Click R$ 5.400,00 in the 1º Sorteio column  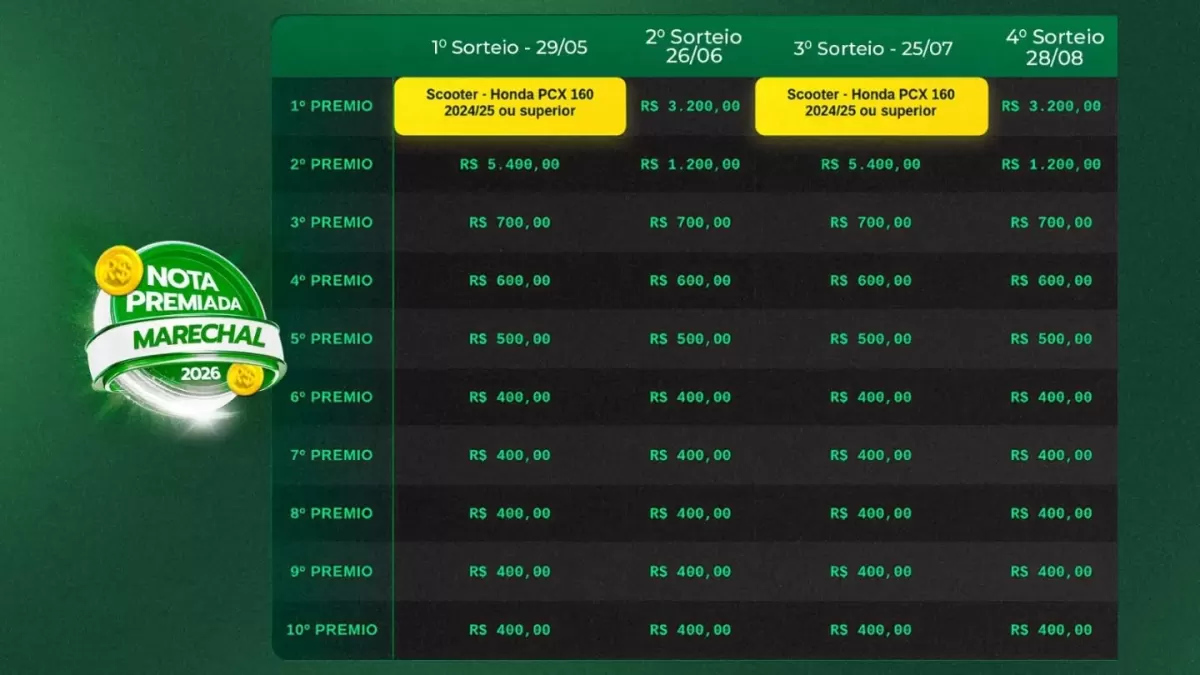[510, 164]
